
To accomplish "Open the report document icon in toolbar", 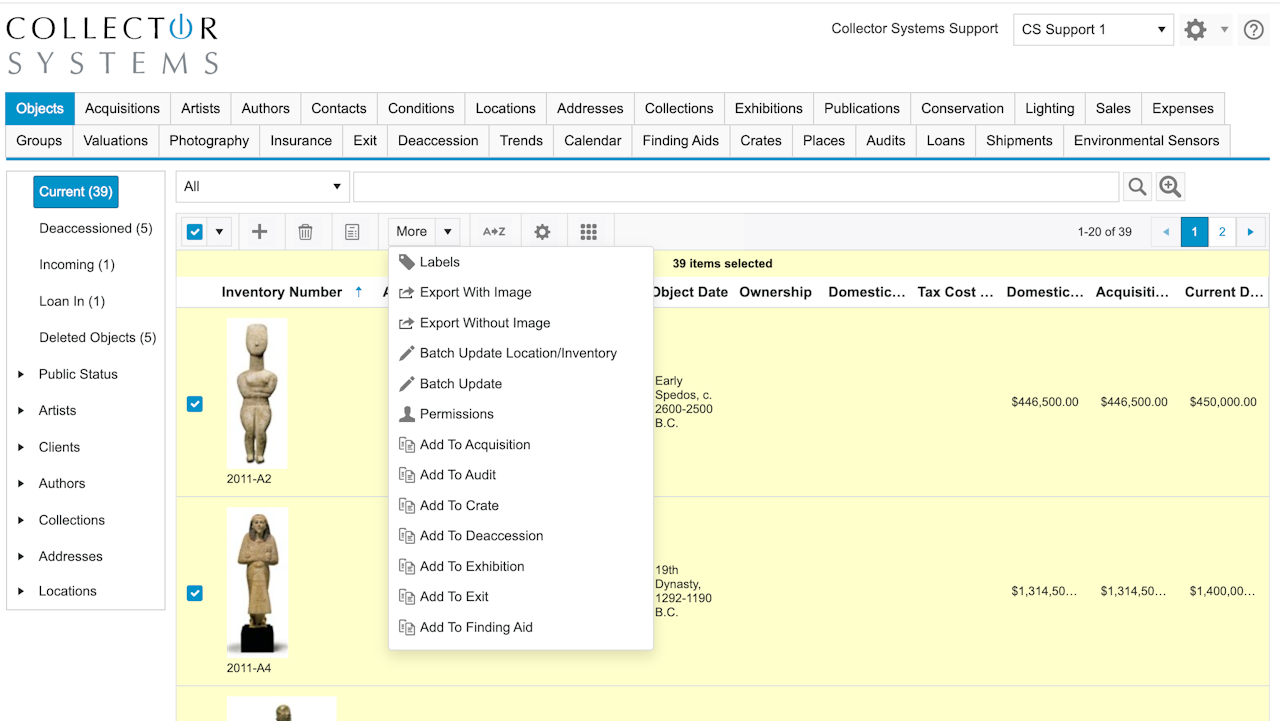I will coord(352,232).
